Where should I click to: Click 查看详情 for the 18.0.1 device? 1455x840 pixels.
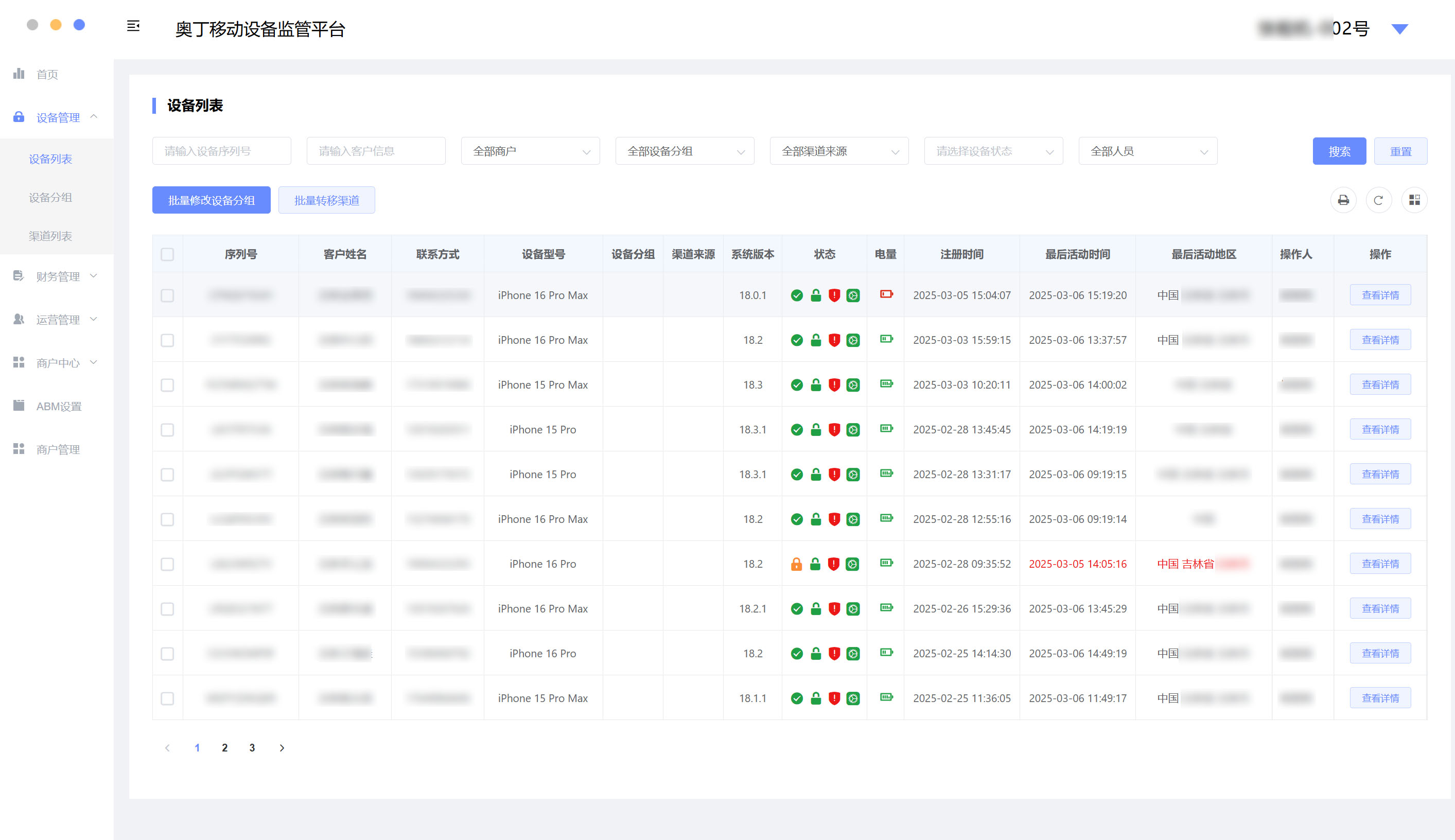point(1380,295)
